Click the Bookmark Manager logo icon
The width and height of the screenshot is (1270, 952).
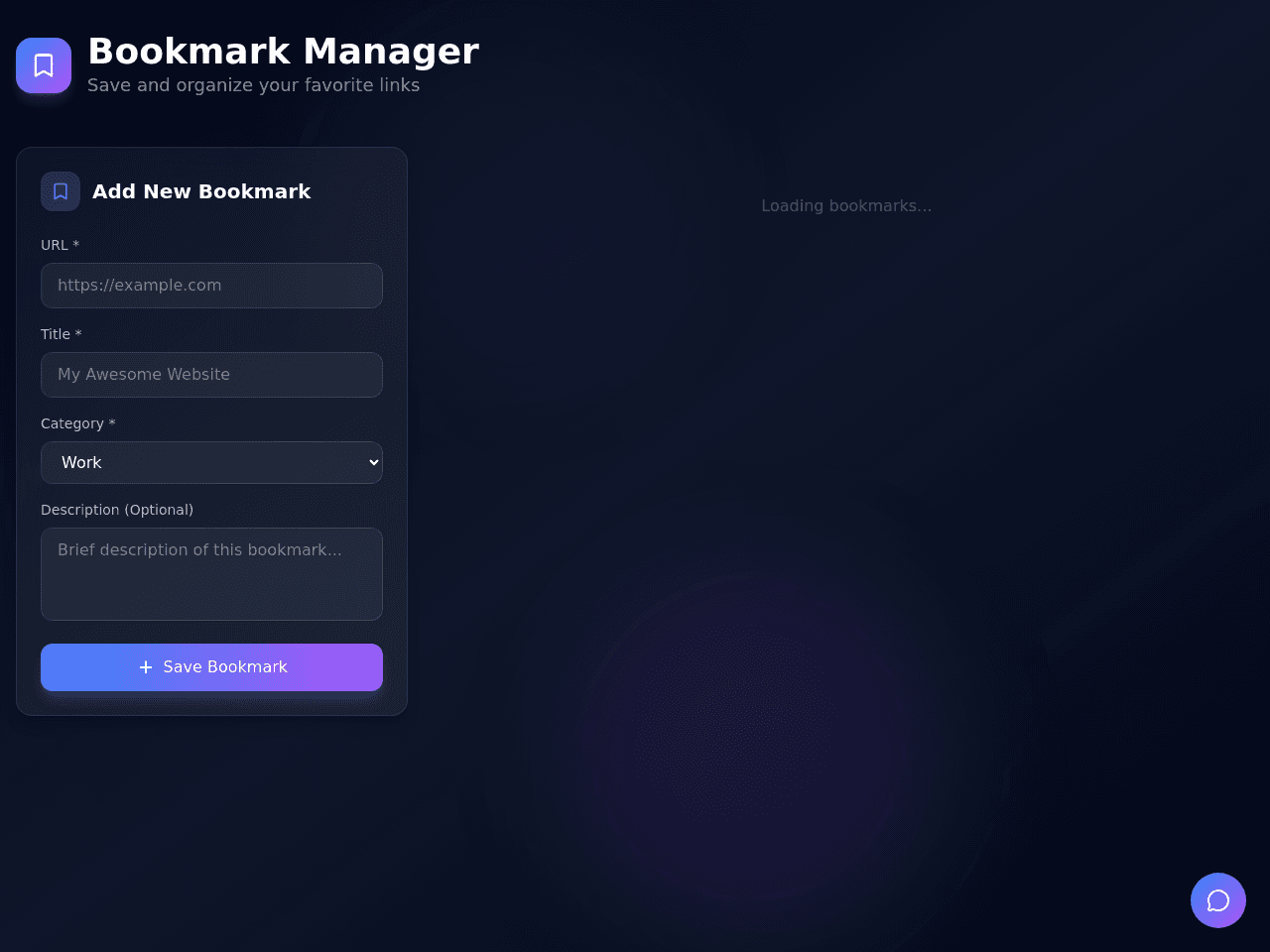click(x=44, y=65)
